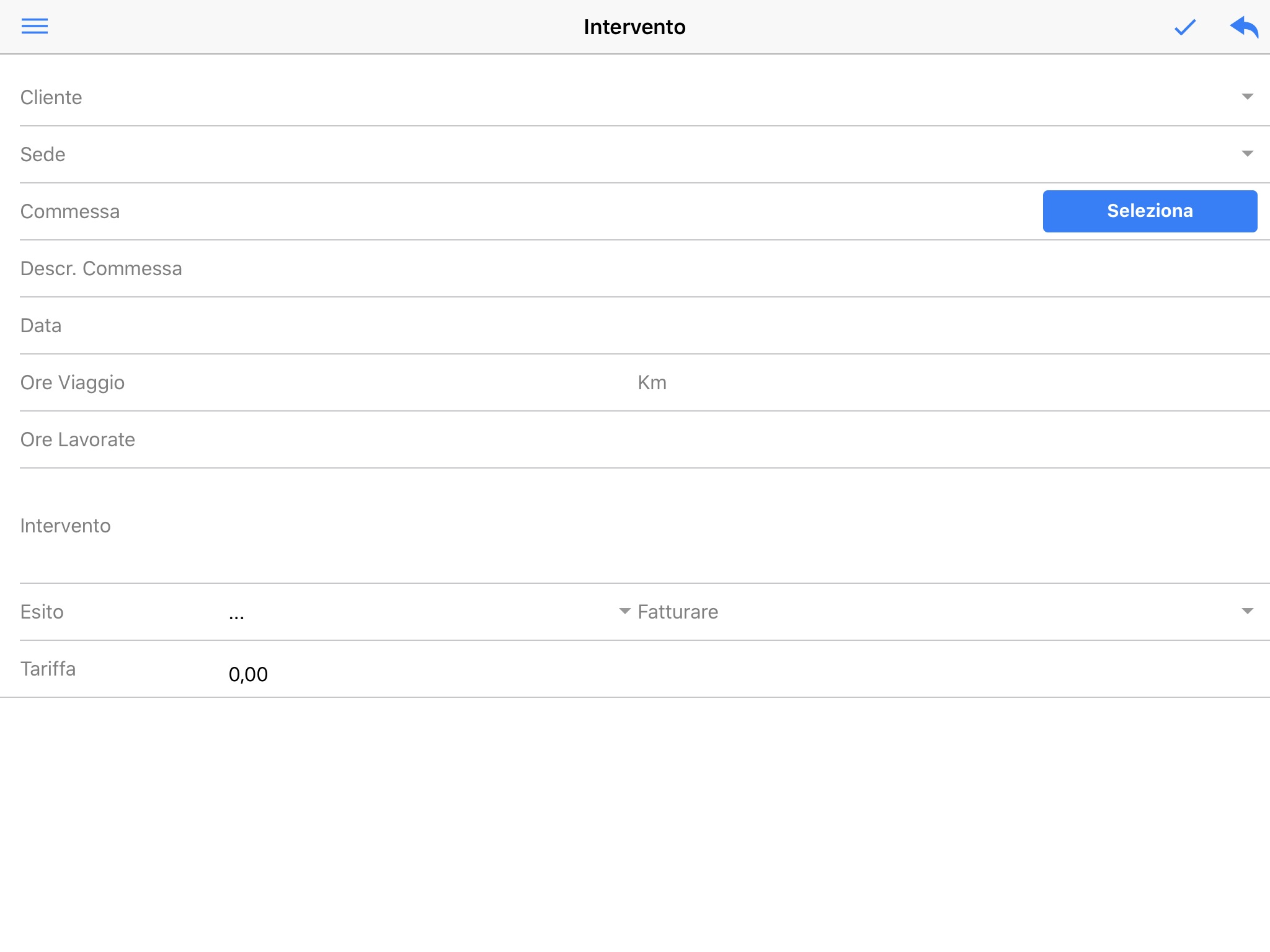Screen dimensions: 1270x952
Task: Click the Tariffa value 0,00
Action: click(x=248, y=674)
